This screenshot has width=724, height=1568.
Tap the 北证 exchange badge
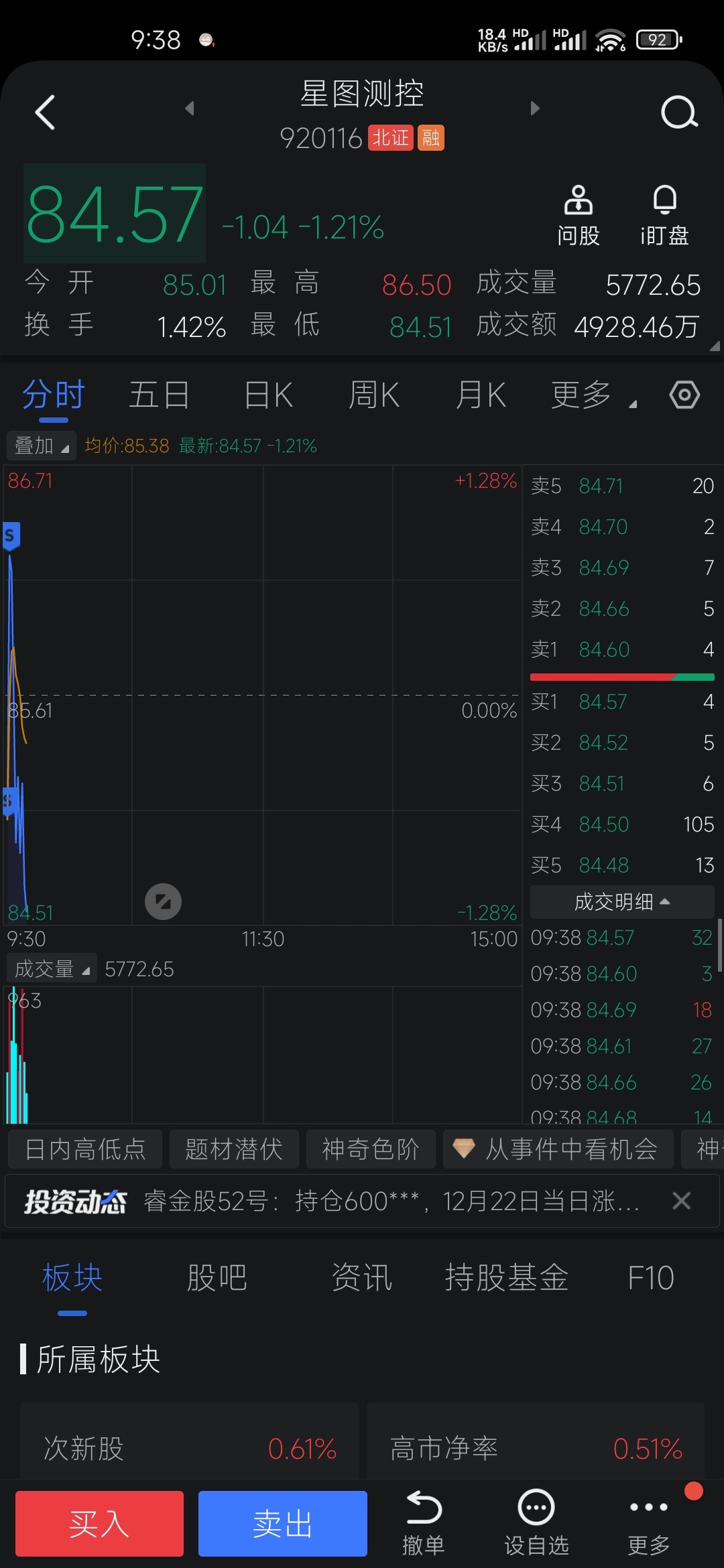click(x=390, y=138)
